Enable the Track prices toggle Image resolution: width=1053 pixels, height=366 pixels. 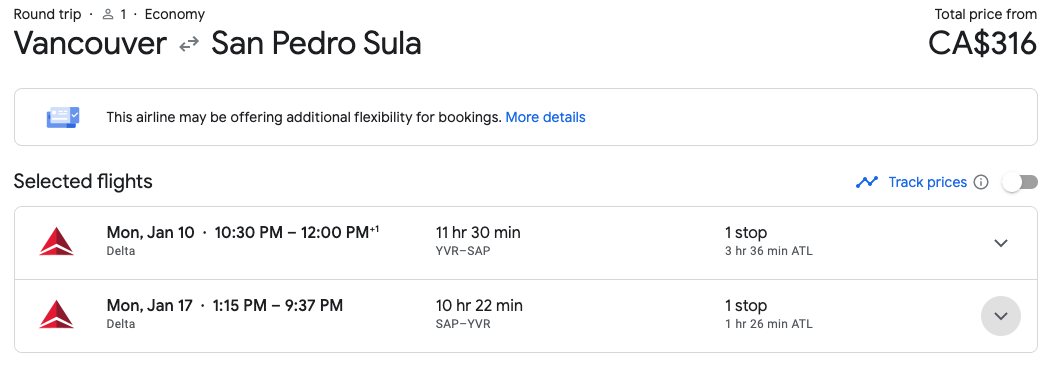click(1020, 182)
